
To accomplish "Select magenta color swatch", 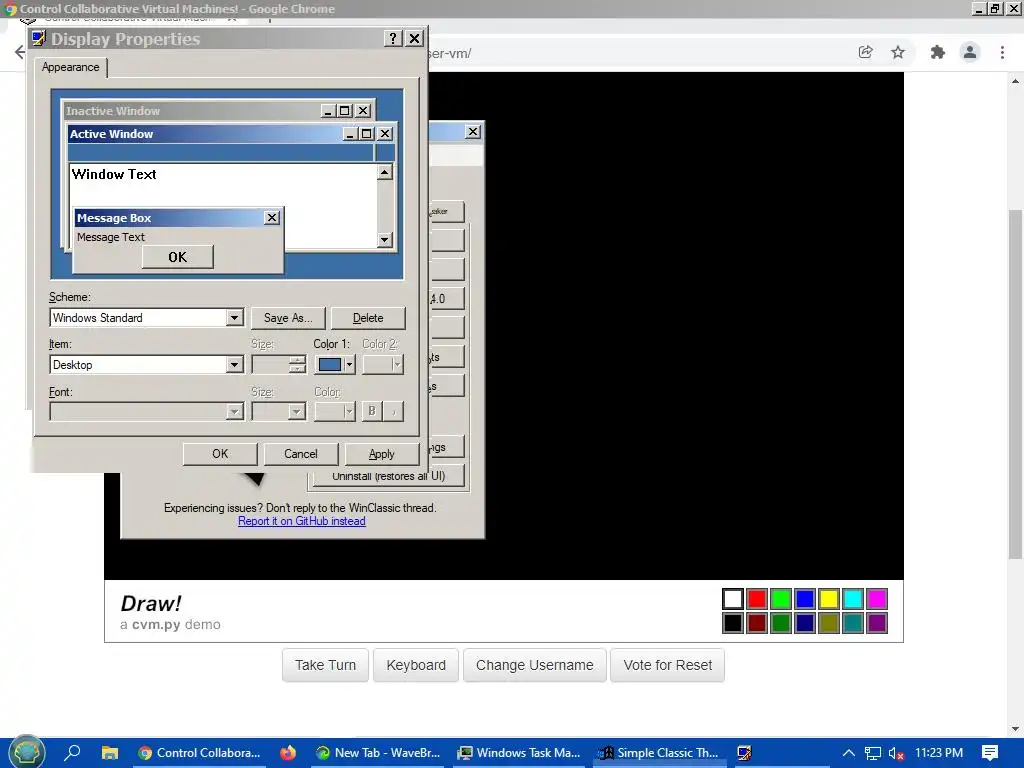I will (x=876, y=598).
